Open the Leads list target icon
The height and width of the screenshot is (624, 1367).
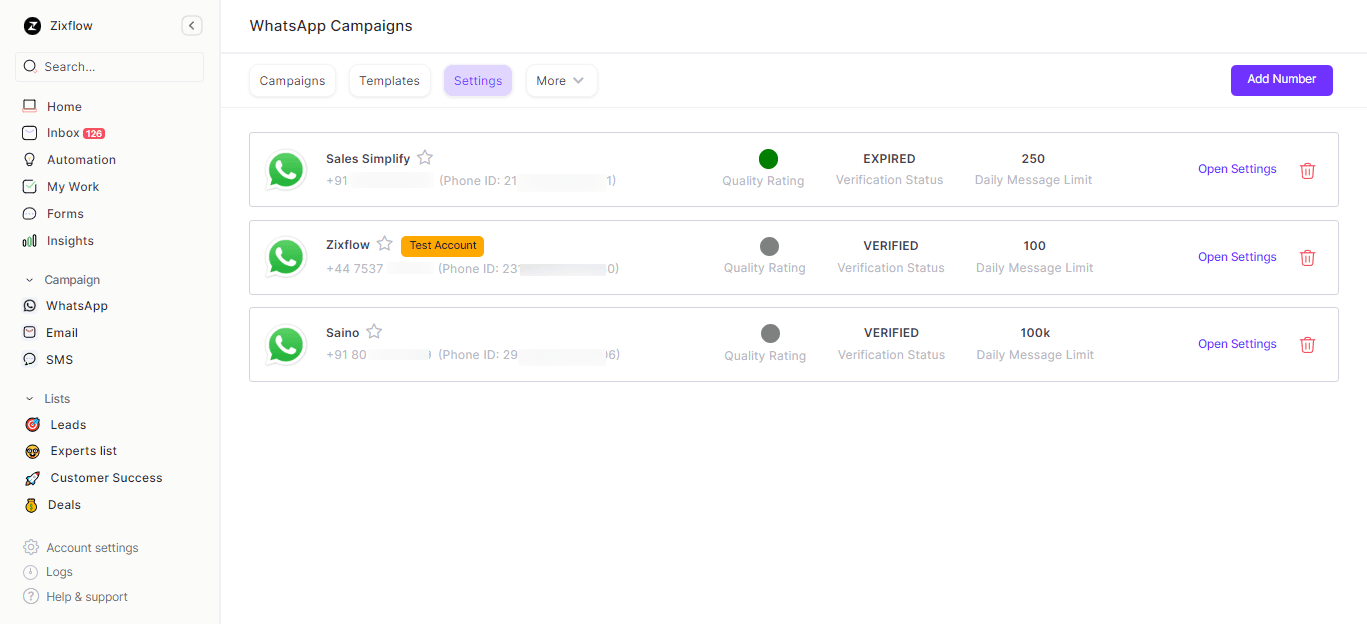[x=32, y=425]
